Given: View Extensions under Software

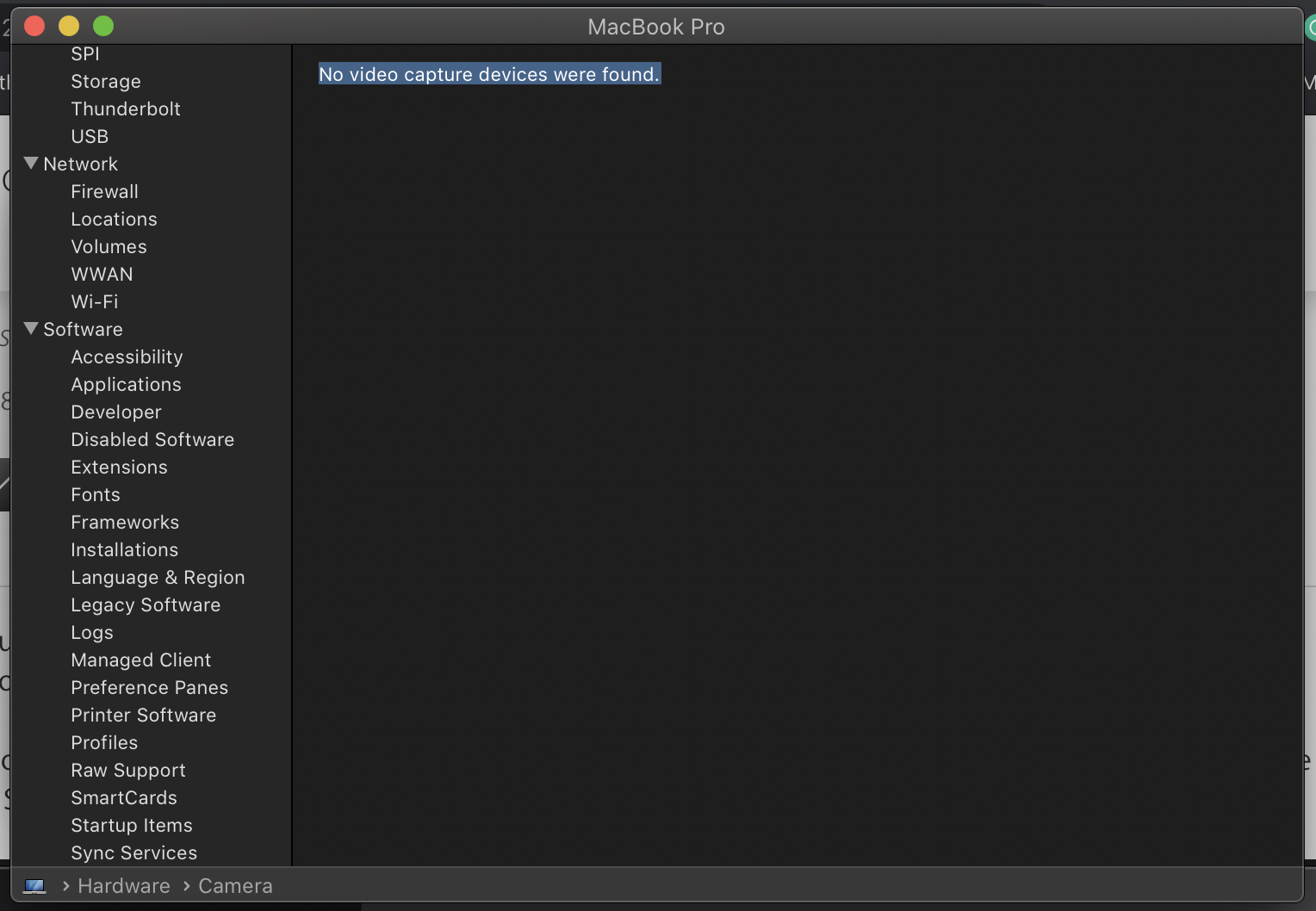Looking at the screenshot, I should [x=119, y=467].
